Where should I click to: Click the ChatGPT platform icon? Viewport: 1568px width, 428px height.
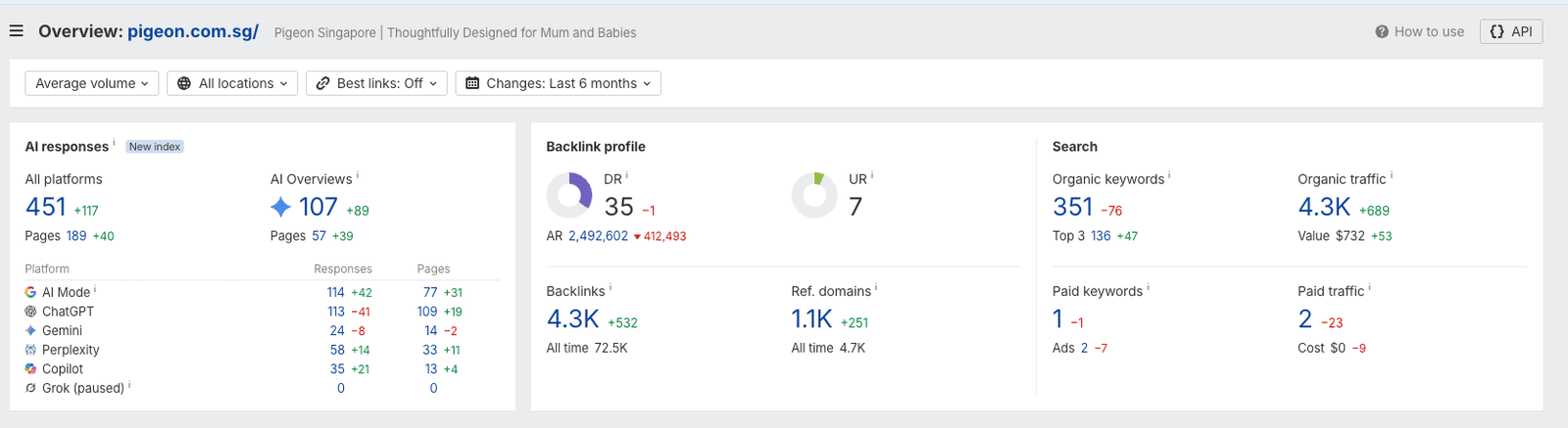31,311
